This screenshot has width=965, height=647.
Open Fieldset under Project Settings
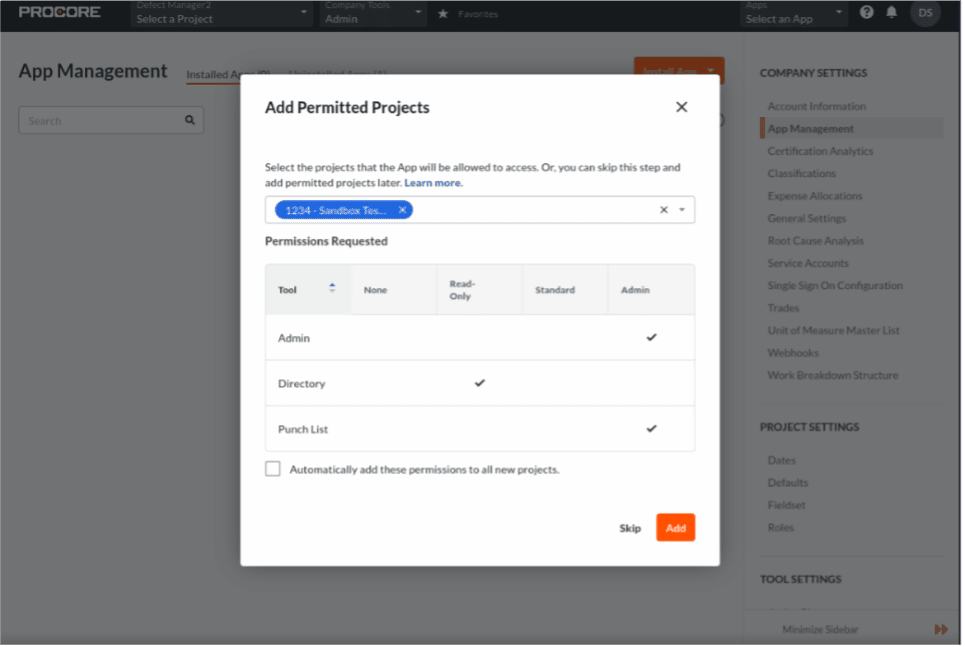pos(789,506)
